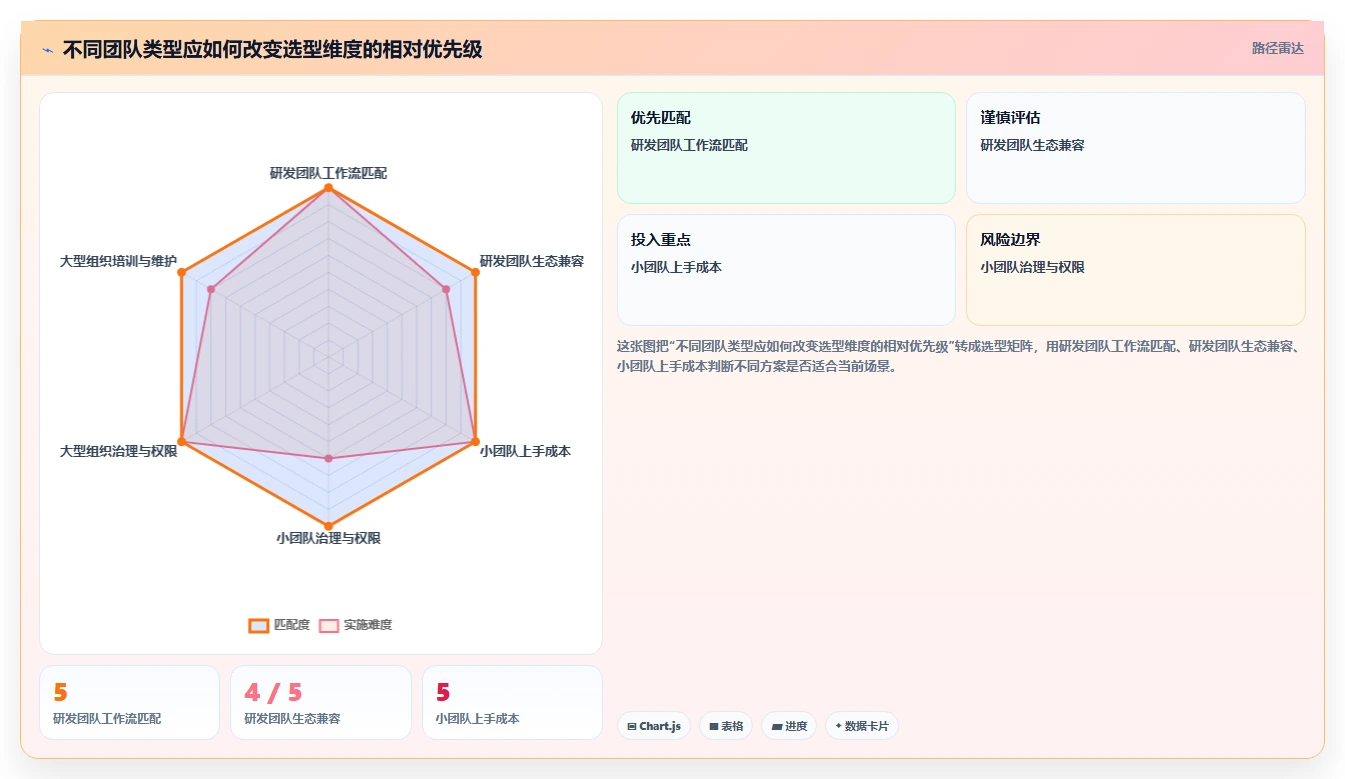Click the radar axis label 小团队上手成本
1345x779 pixels.
coord(525,451)
